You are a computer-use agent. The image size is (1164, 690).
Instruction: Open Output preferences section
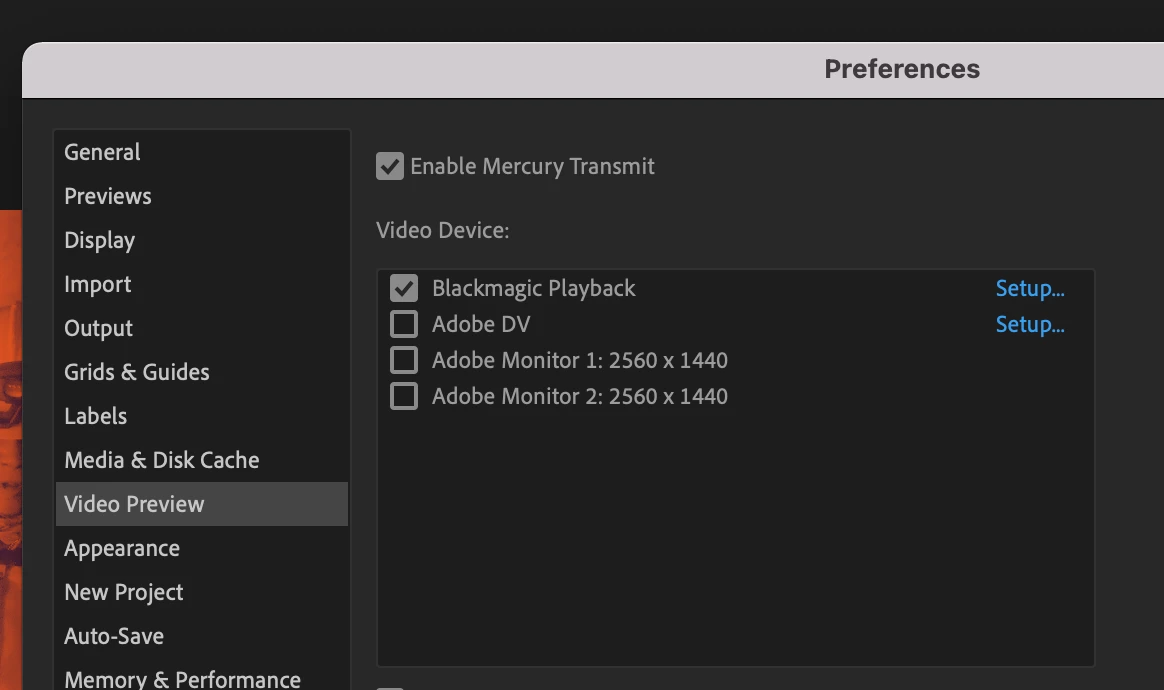(99, 328)
